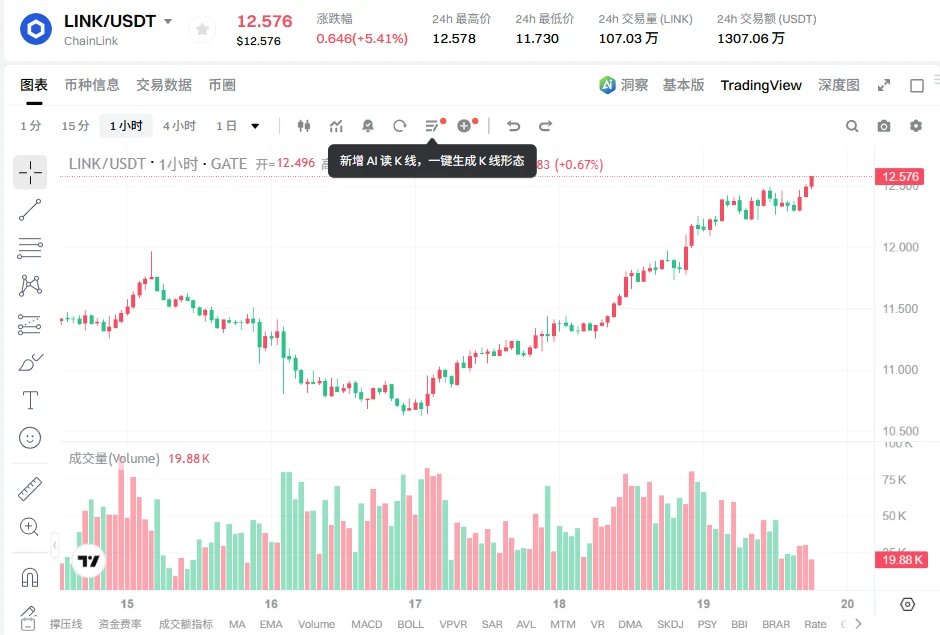Screen dimensions: 940x635
Task: Toggle the 资金费率 indicator
Action: [120, 624]
